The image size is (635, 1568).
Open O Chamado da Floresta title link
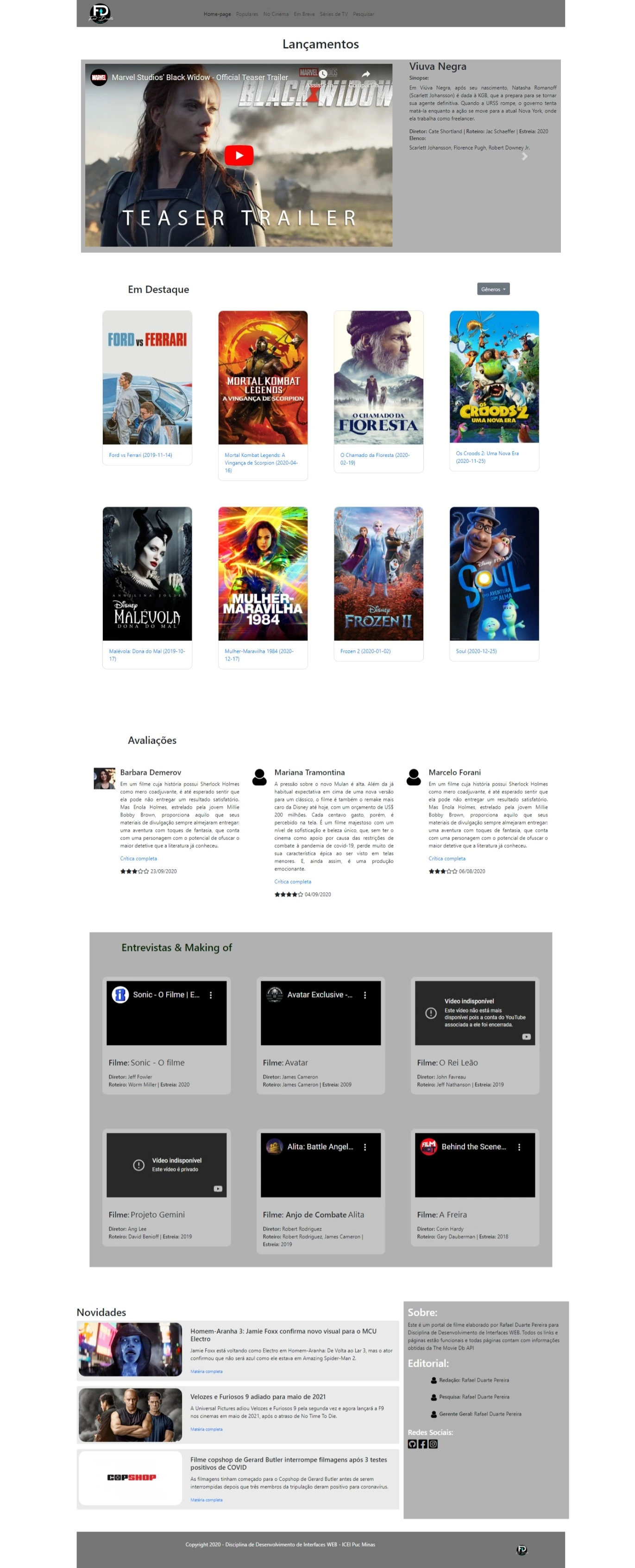coord(375,459)
